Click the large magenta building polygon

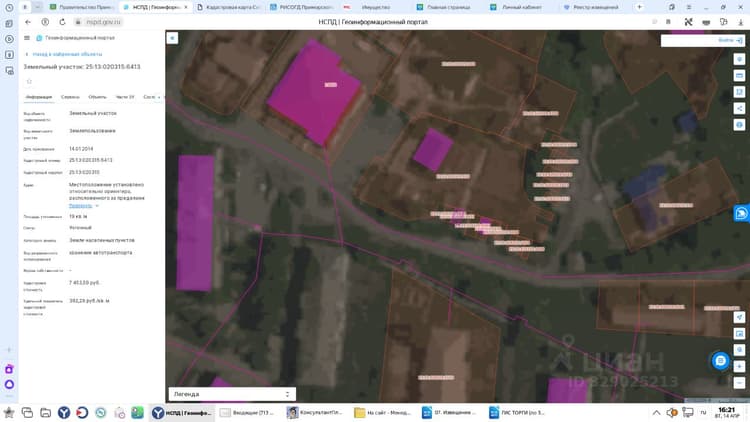313,93
